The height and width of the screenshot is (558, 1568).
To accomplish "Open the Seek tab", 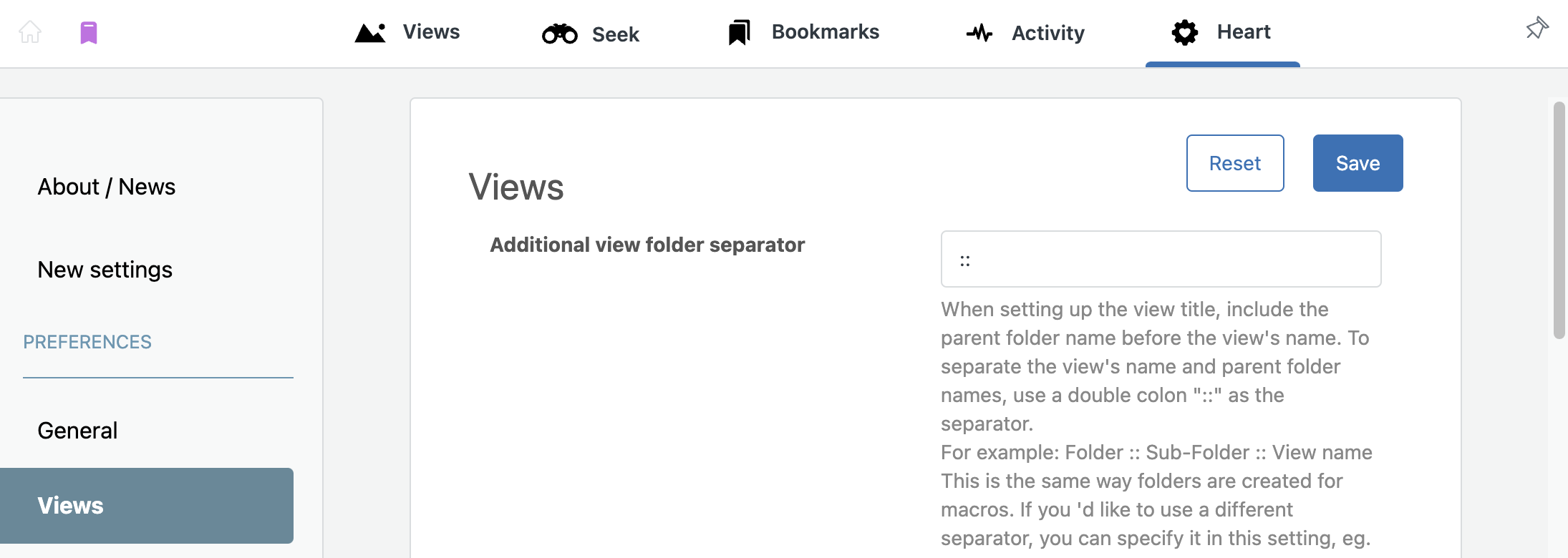I will (591, 34).
